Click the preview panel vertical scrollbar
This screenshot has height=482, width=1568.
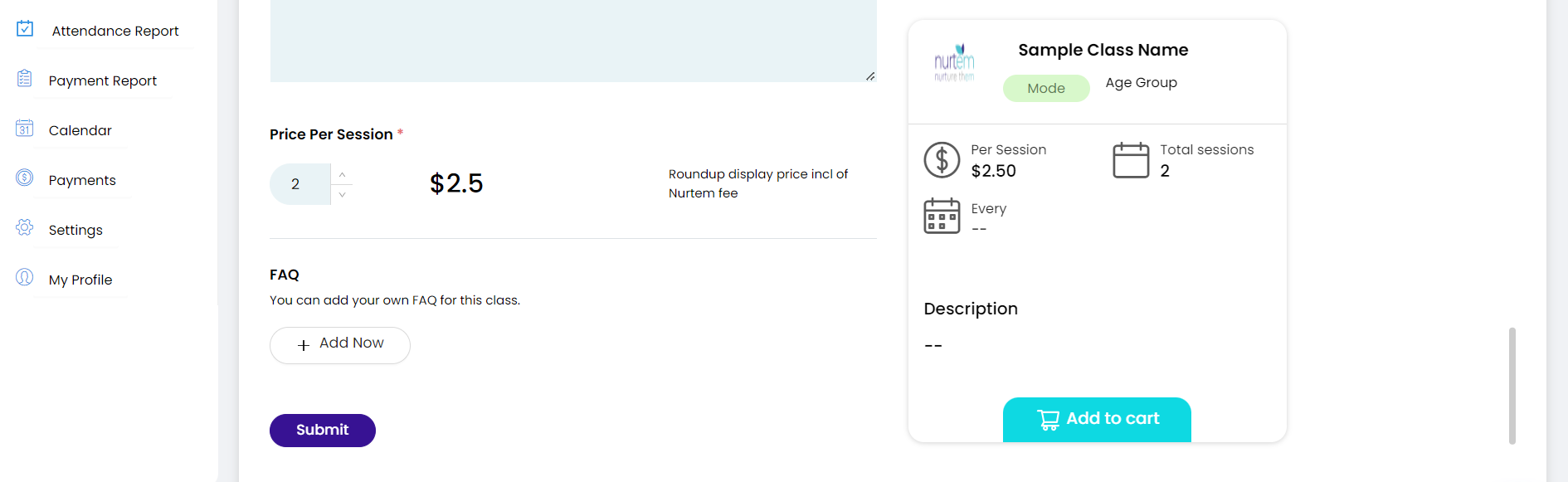click(1512, 386)
